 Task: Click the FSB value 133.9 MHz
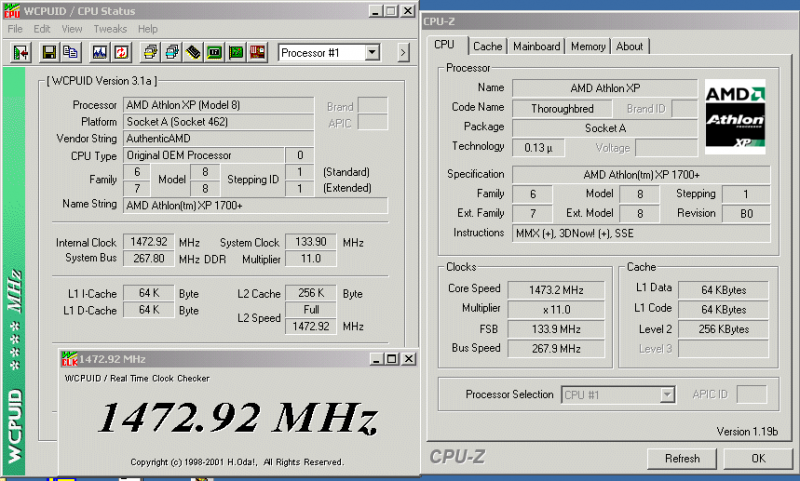pyautogui.click(x=556, y=330)
